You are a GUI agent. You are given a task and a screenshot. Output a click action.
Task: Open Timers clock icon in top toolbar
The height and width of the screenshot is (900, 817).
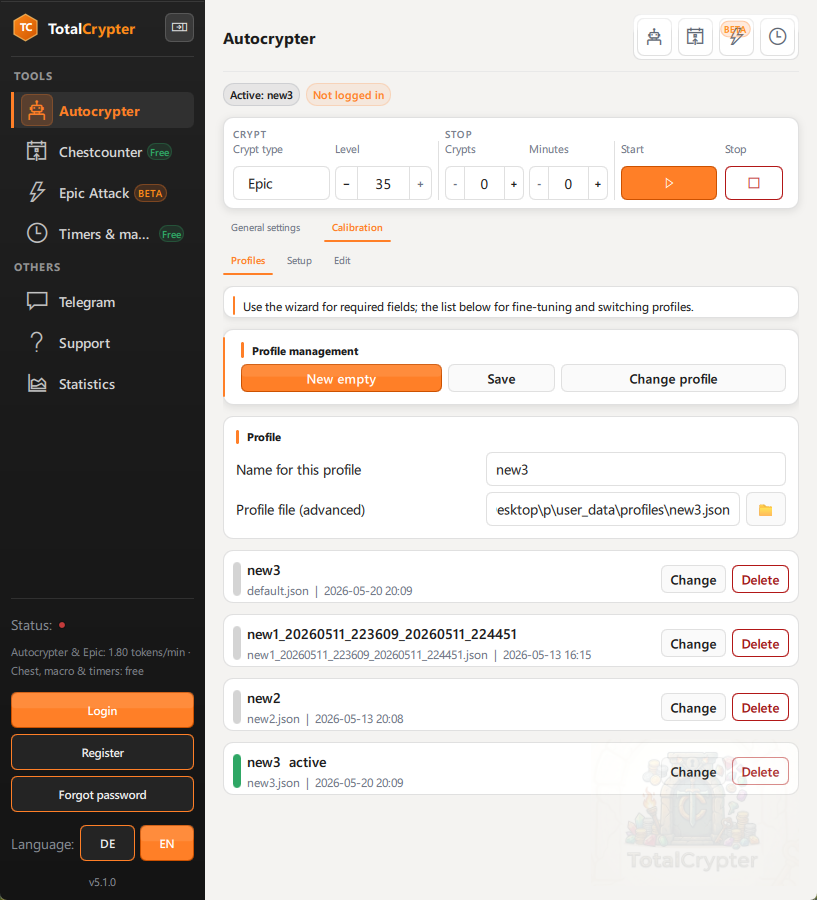pos(777,37)
